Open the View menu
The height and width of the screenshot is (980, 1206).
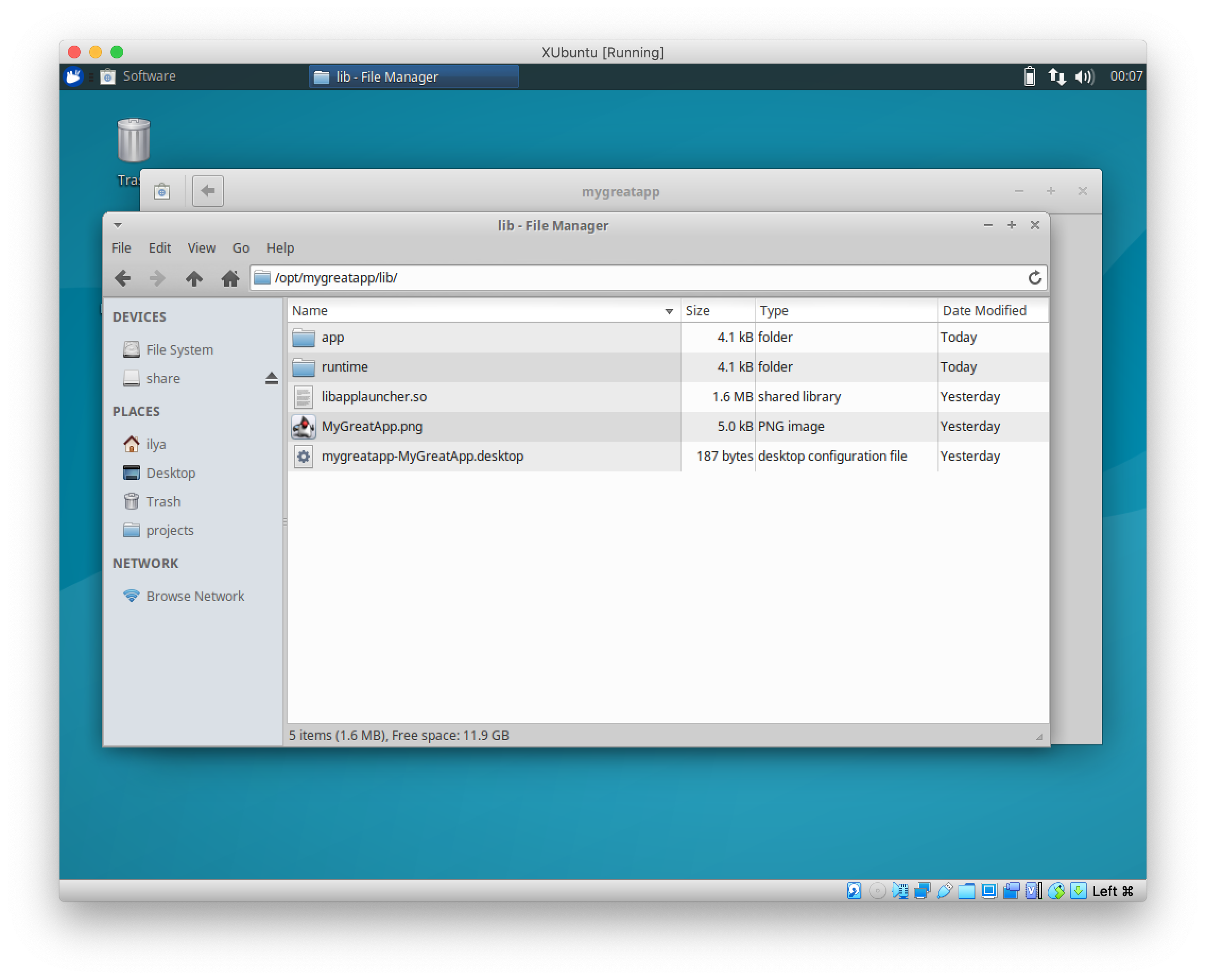pos(201,248)
